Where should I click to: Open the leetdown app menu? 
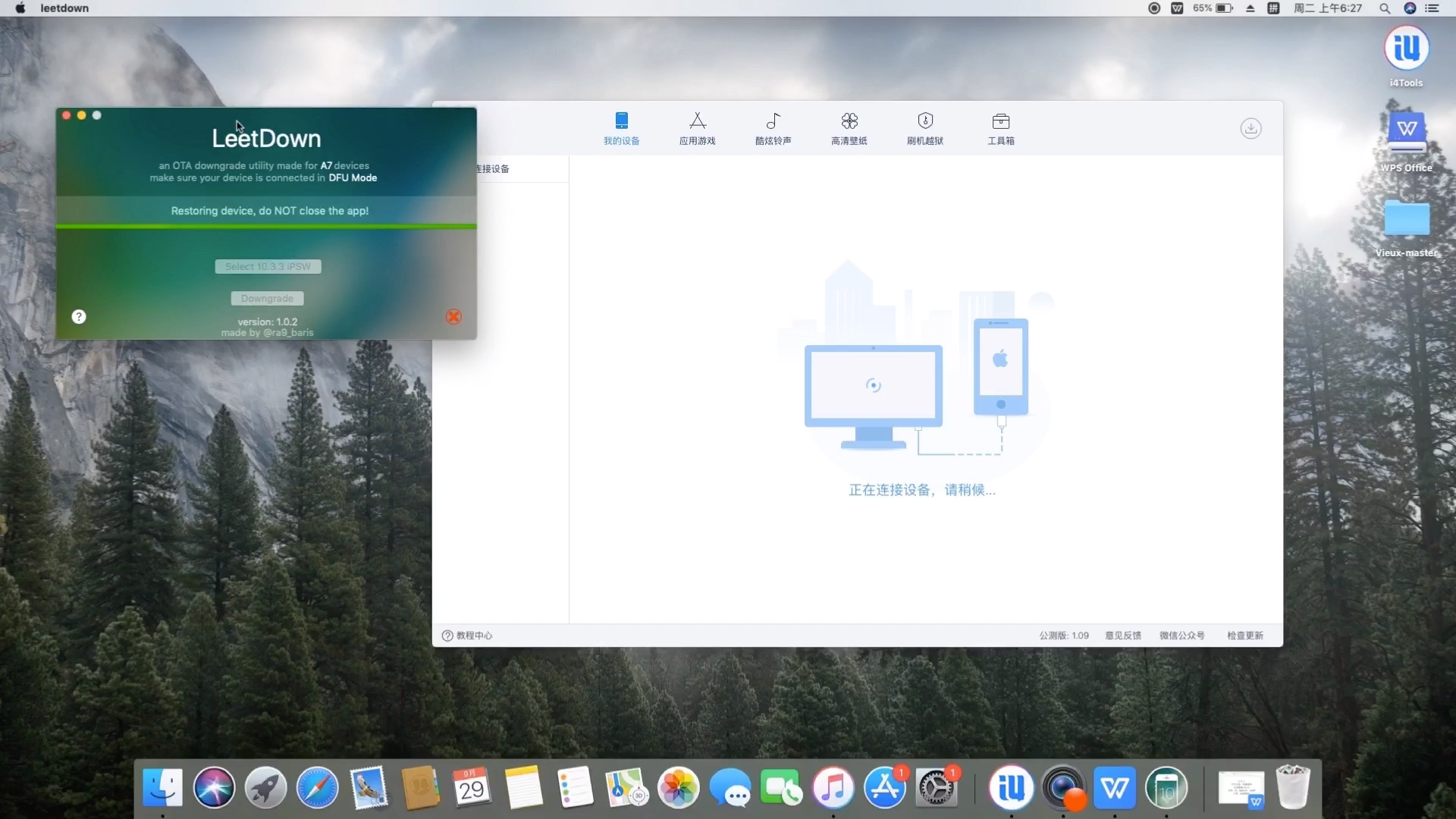point(64,8)
